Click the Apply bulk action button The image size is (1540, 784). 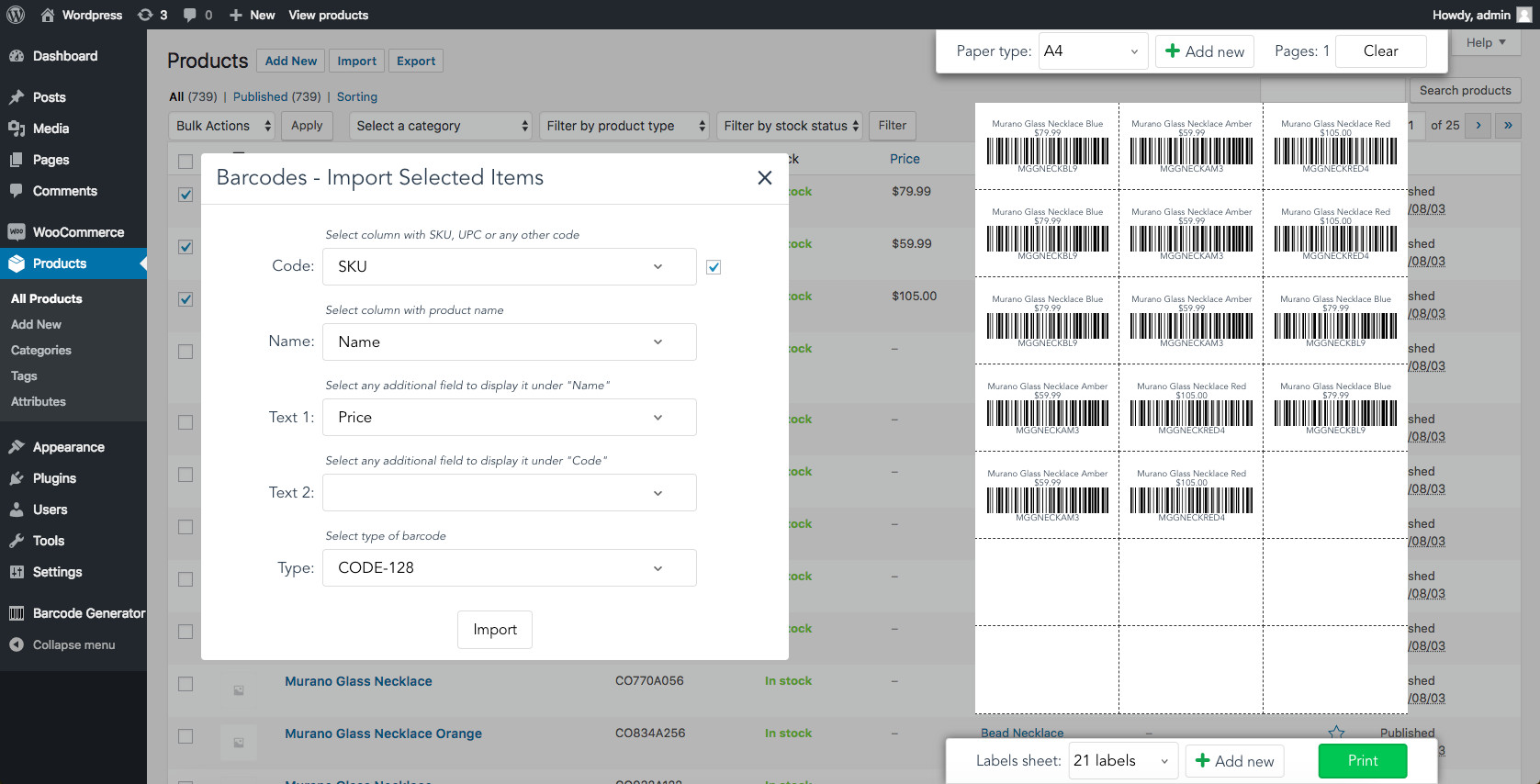307,126
